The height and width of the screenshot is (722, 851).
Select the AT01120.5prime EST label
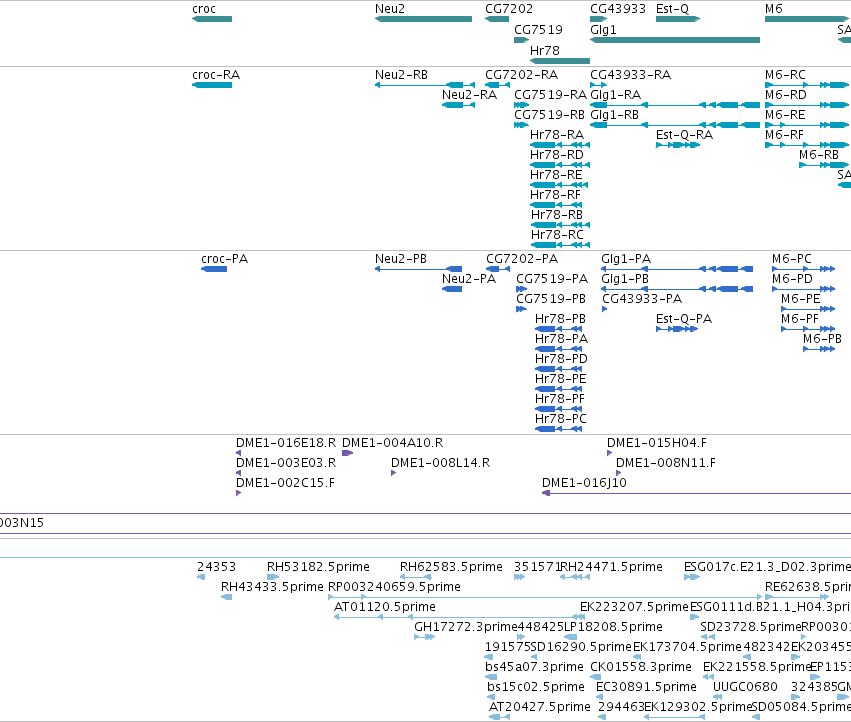[384, 607]
